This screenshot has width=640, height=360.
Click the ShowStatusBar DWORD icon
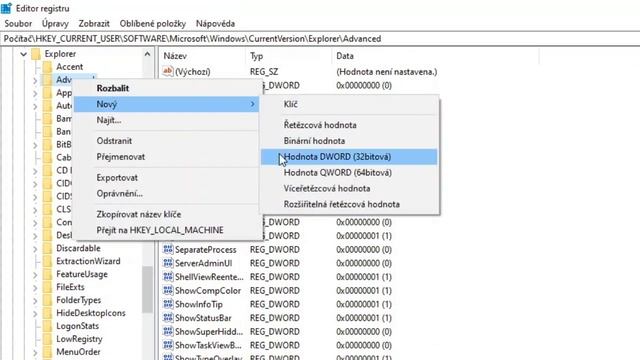coord(168,318)
